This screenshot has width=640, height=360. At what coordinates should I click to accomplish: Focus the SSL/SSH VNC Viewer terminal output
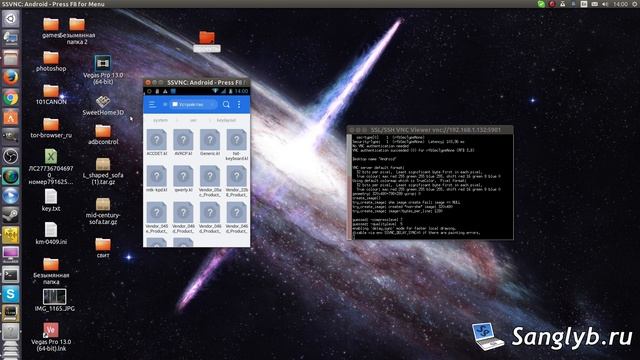(431, 187)
